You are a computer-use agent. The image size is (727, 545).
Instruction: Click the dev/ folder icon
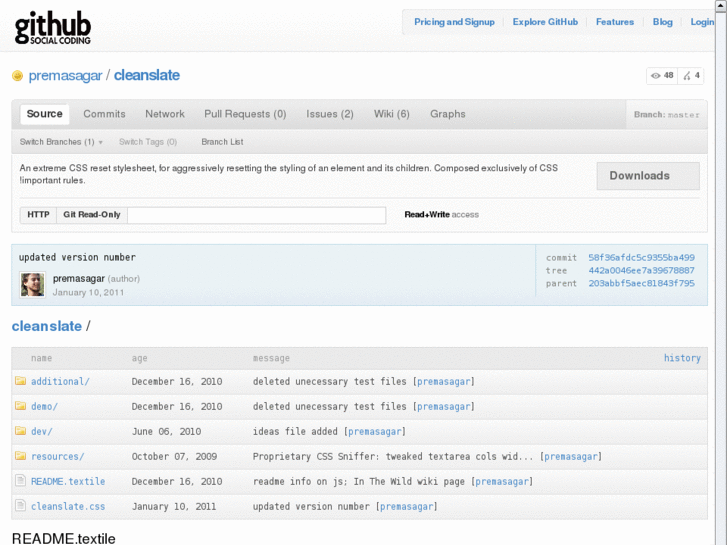(20, 431)
